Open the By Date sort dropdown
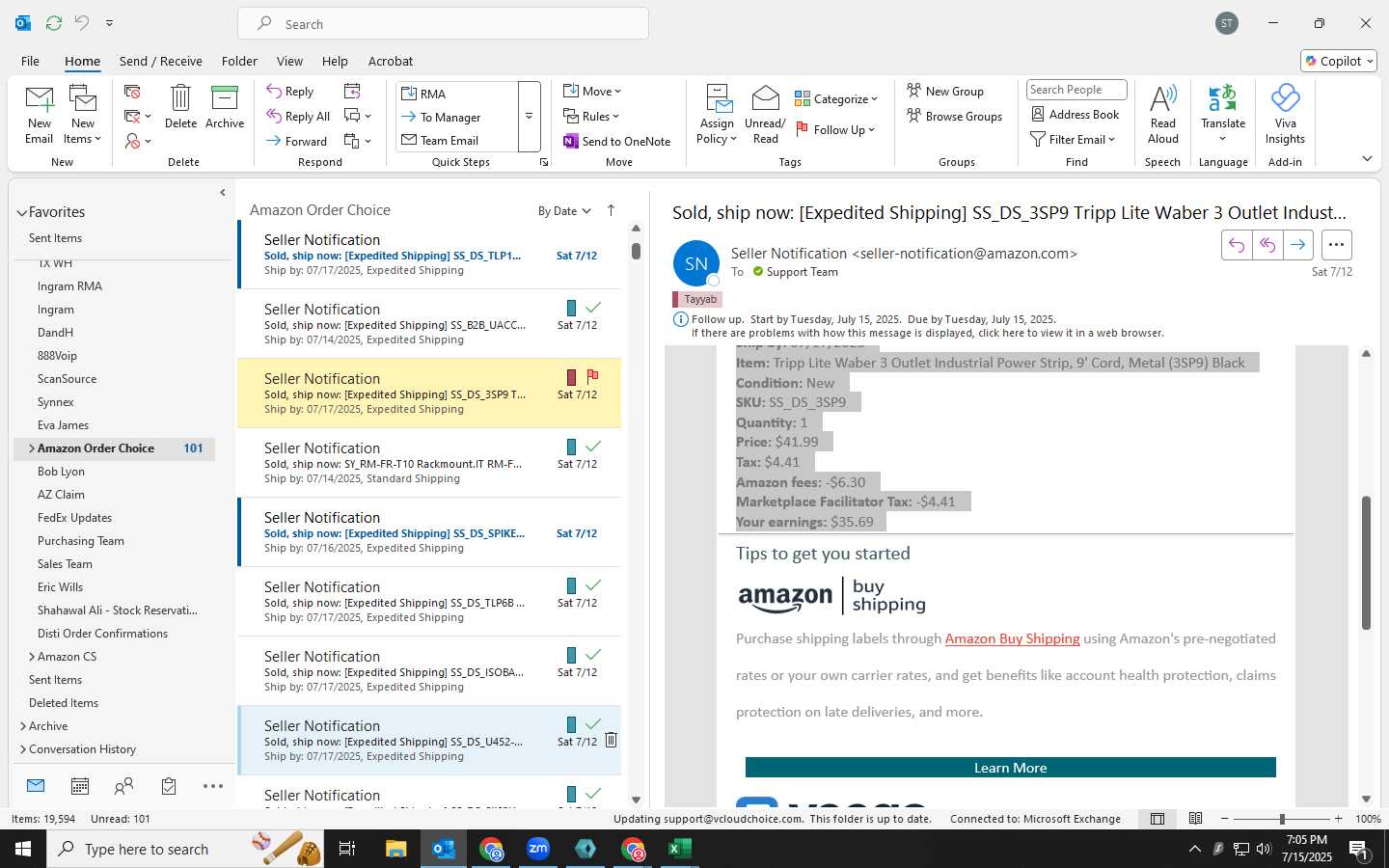 point(564,211)
